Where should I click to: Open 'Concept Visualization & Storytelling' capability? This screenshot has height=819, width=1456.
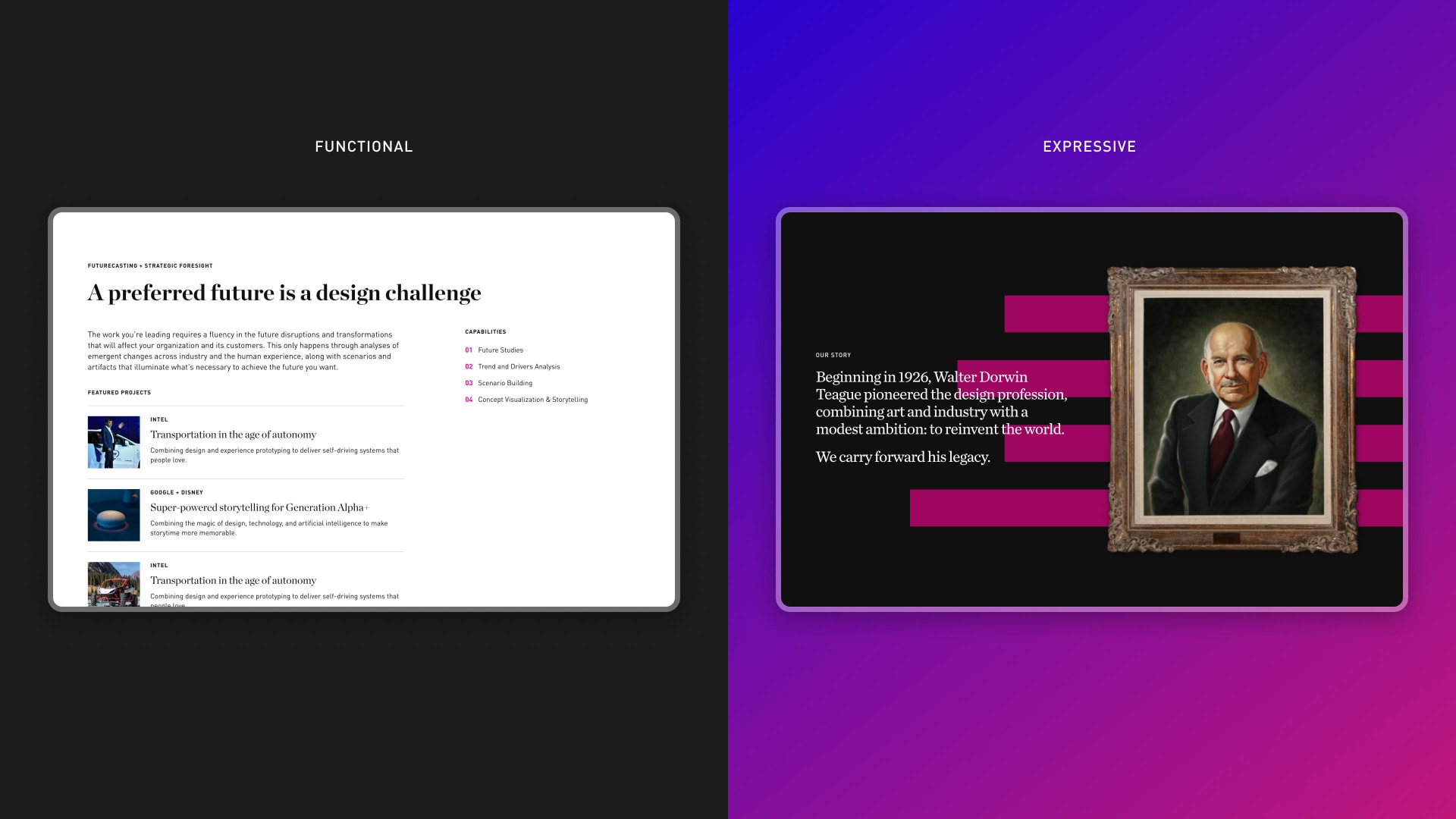pyautogui.click(x=532, y=400)
